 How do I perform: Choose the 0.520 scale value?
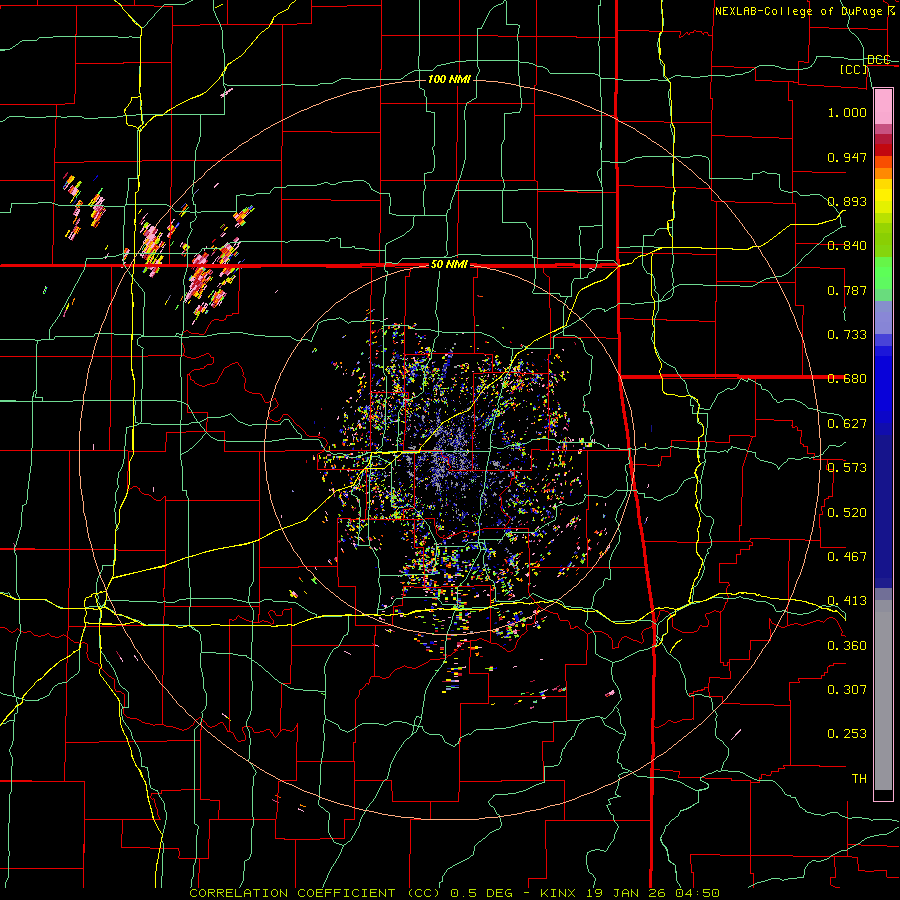pyautogui.click(x=847, y=513)
